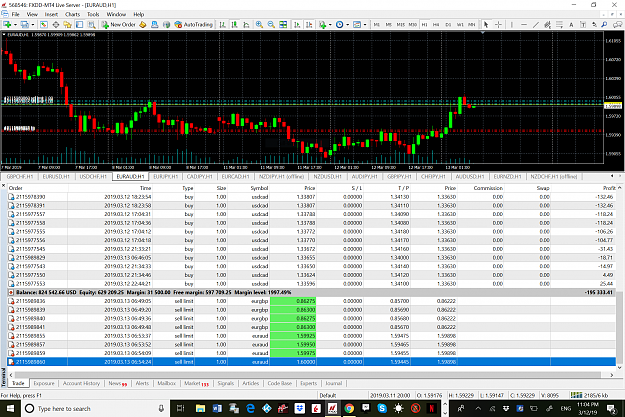The height and width of the screenshot is (417, 625).
Task: Select the Vertical Line drawing tool
Action: pos(512,25)
